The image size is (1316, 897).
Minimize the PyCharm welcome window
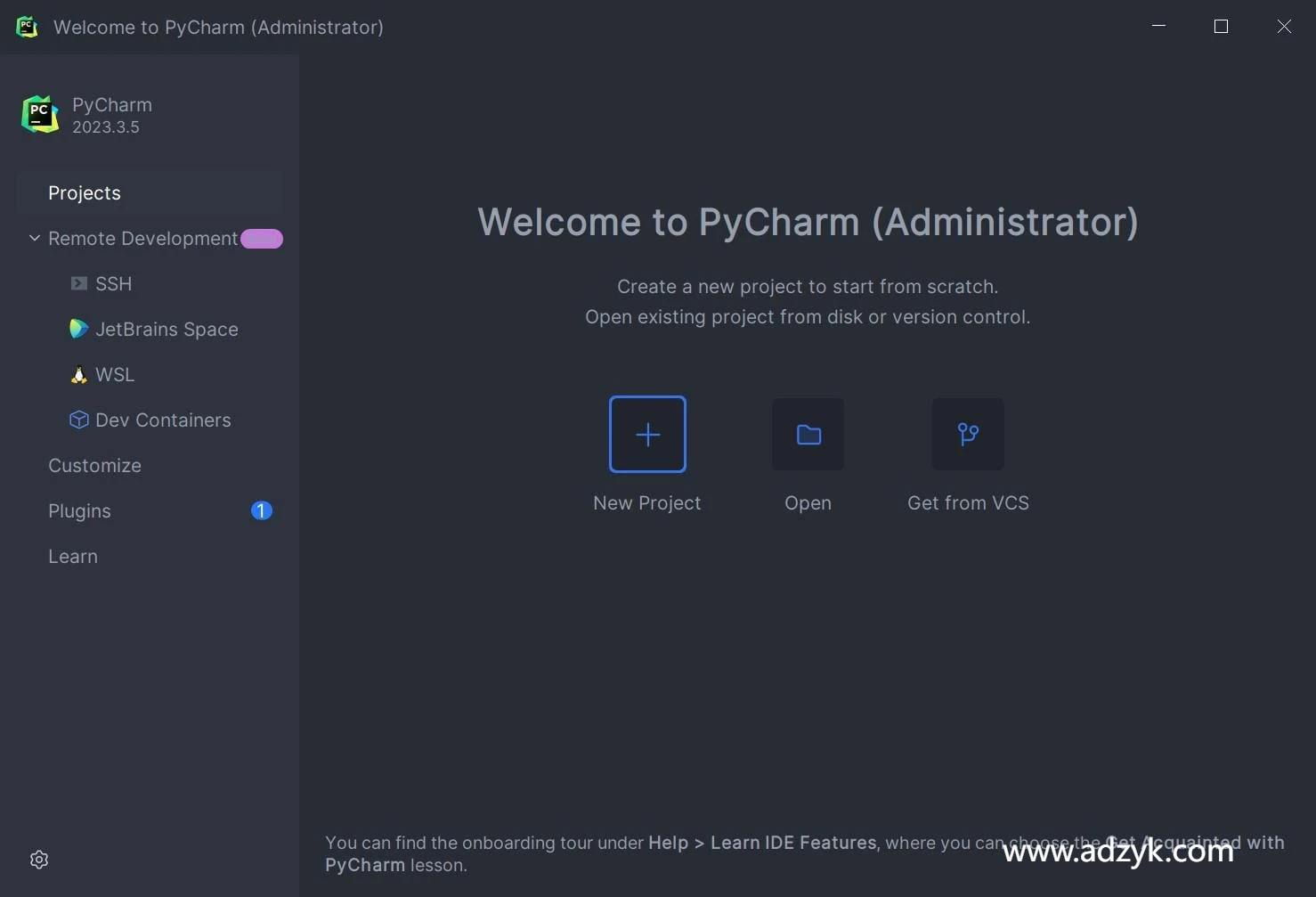(1158, 26)
